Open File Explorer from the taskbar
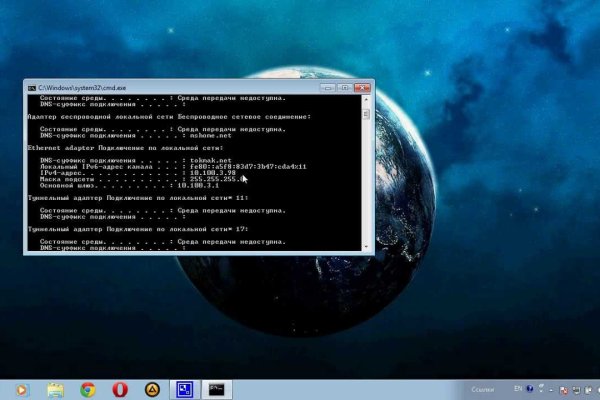The width and height of the screenshot is (600, 400). pos(56,388)
